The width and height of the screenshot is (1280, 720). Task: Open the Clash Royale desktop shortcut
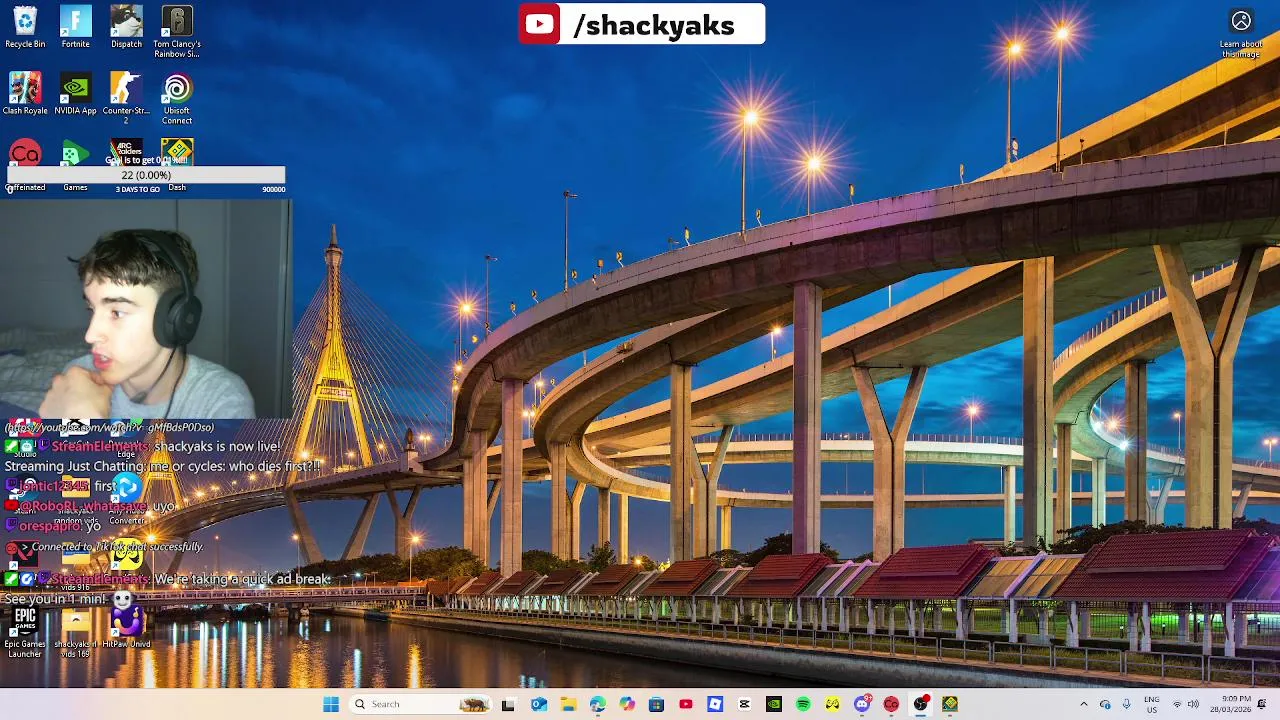click(25, 94)
